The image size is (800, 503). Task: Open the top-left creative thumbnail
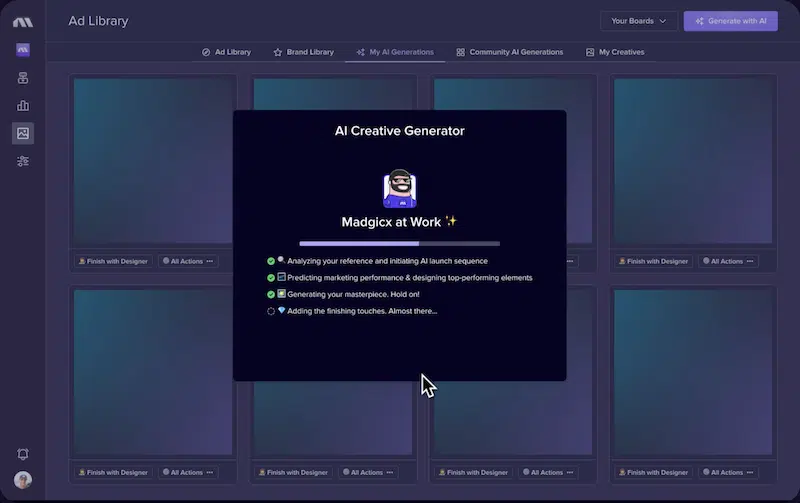(153, 161)
